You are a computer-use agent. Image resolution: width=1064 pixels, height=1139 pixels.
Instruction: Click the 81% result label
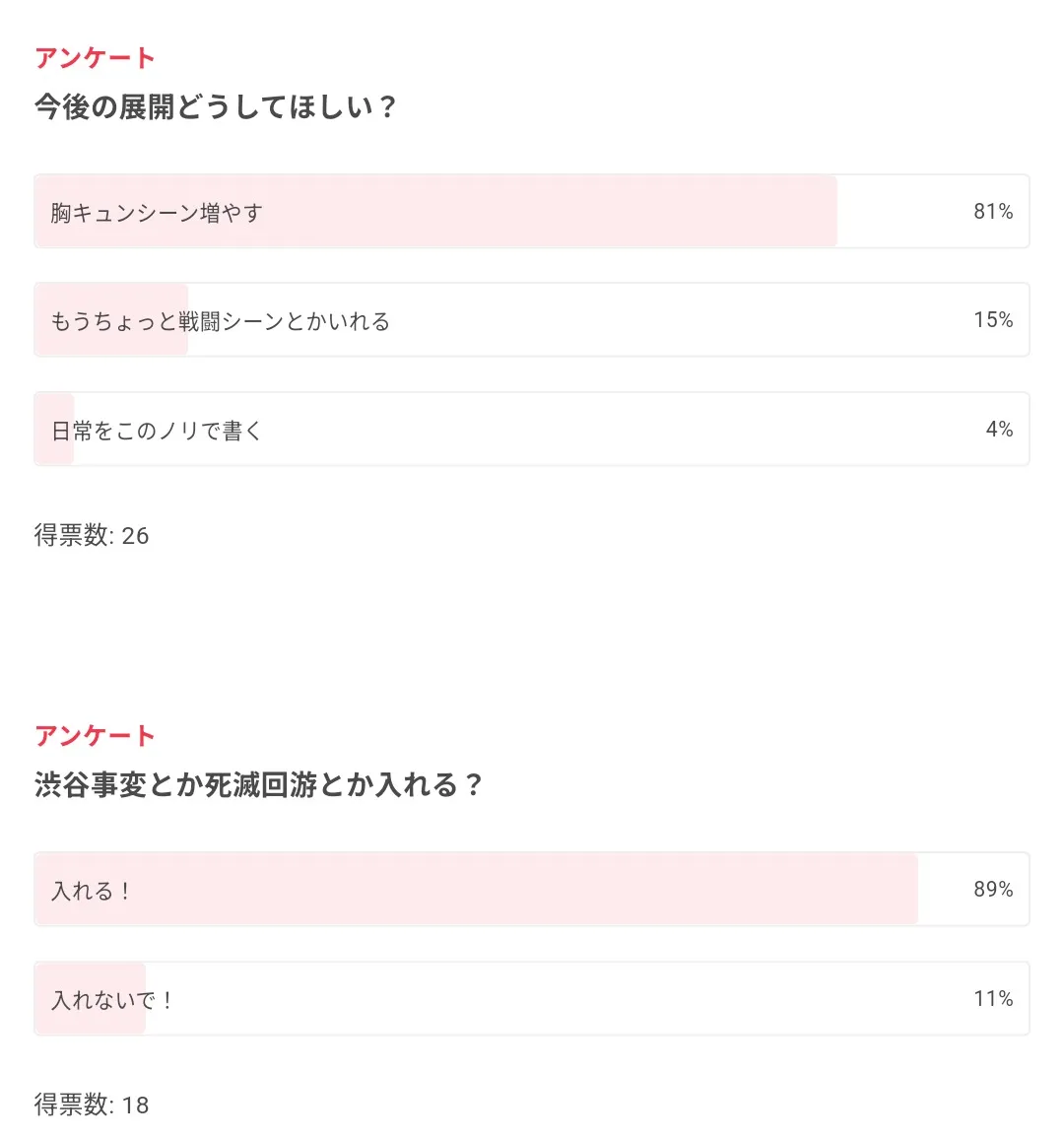tap(993, 212)
